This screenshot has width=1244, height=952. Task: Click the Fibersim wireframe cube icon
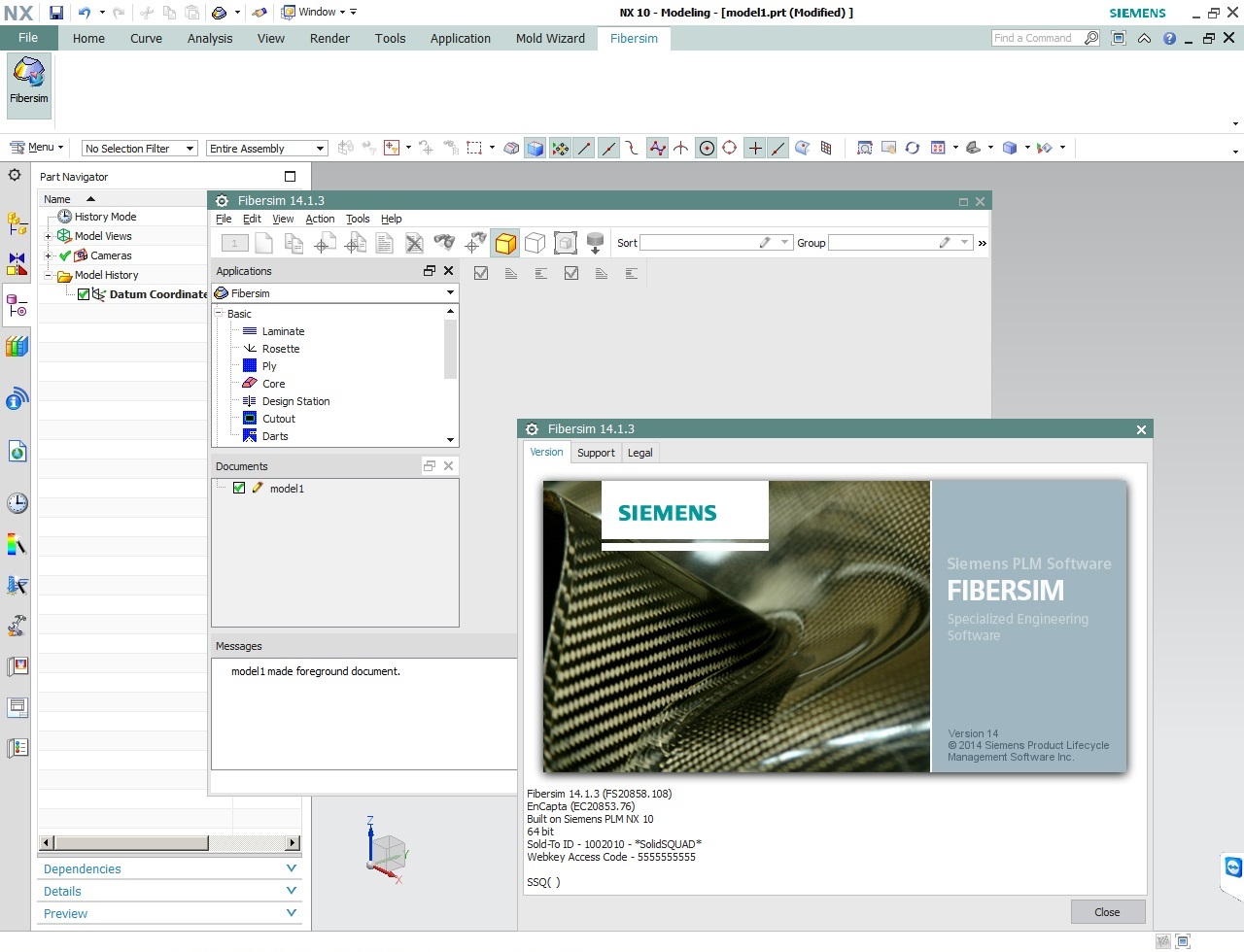point(535,243)
